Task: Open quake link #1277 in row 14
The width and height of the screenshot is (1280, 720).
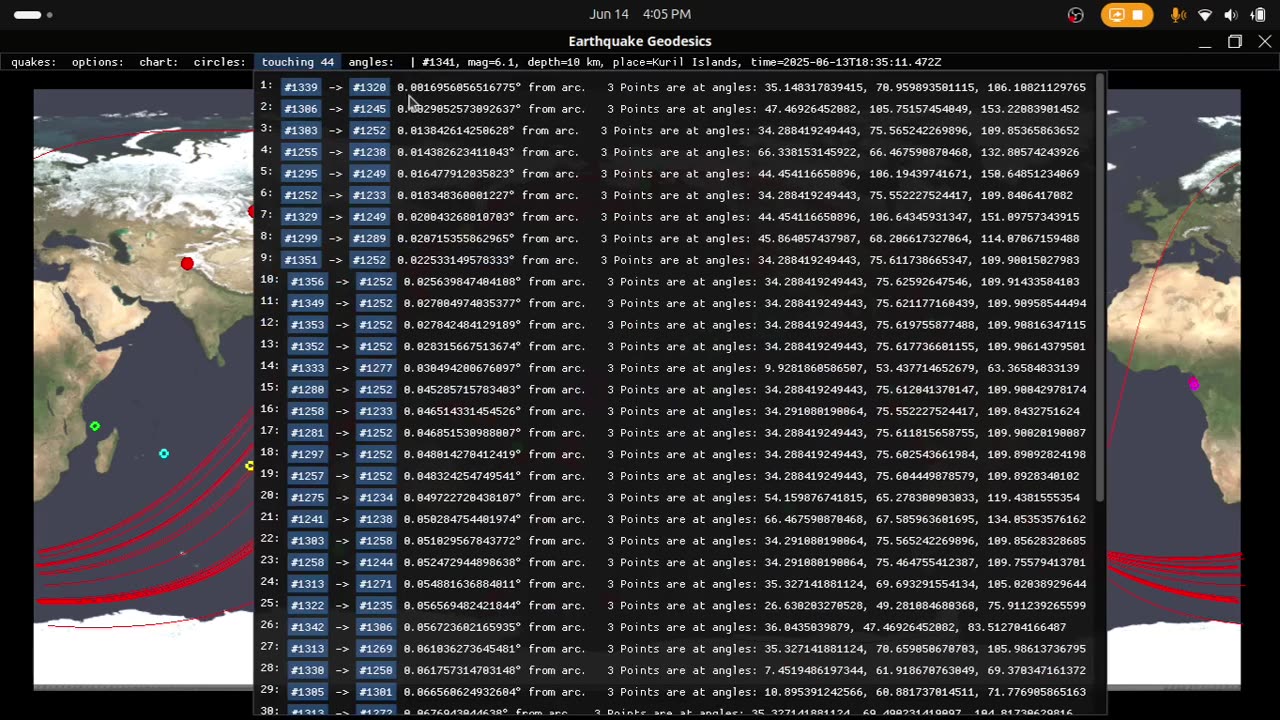Action: coord(376,368)
